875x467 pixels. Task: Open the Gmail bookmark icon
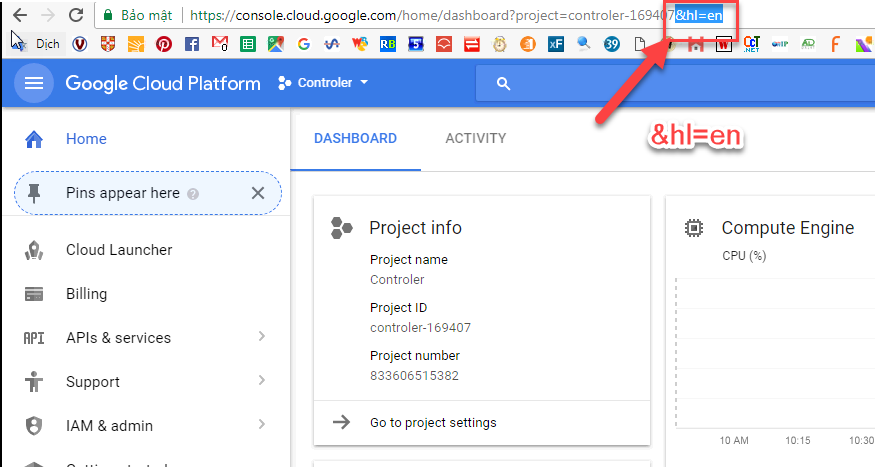(x=220, y=44)
